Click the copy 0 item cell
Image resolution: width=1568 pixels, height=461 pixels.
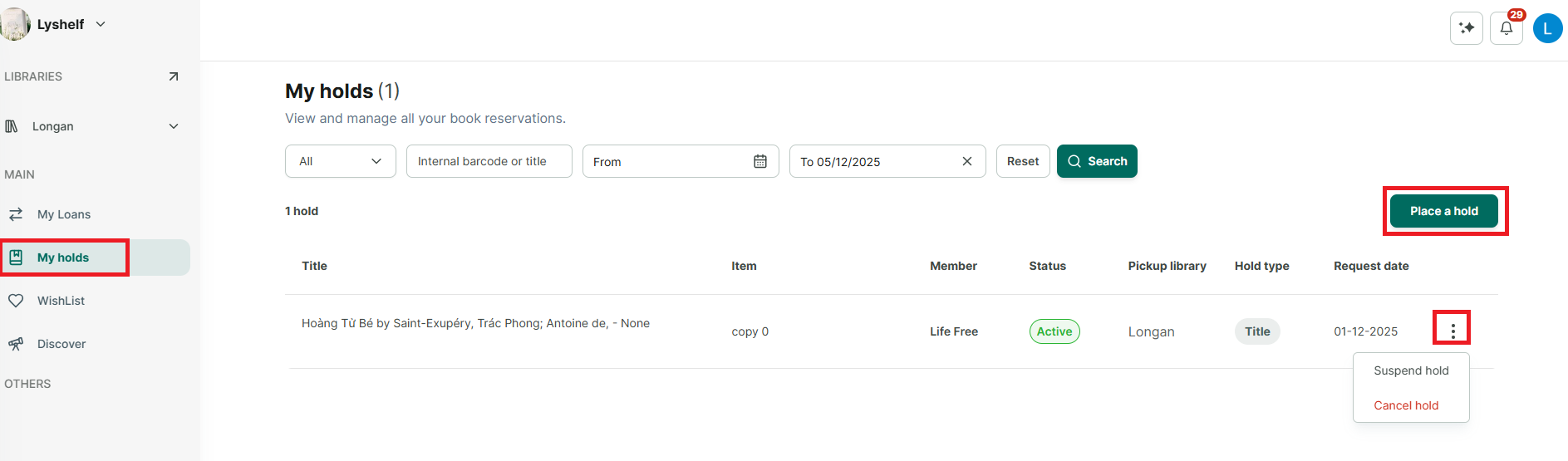(x=750, y=331)
